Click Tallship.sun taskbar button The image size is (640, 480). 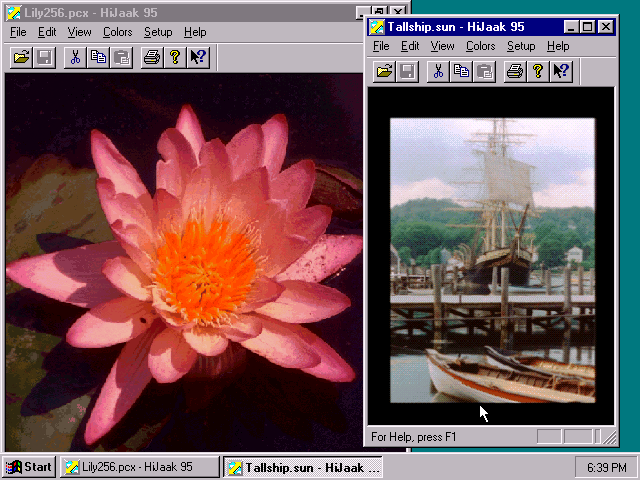[302, 467]
